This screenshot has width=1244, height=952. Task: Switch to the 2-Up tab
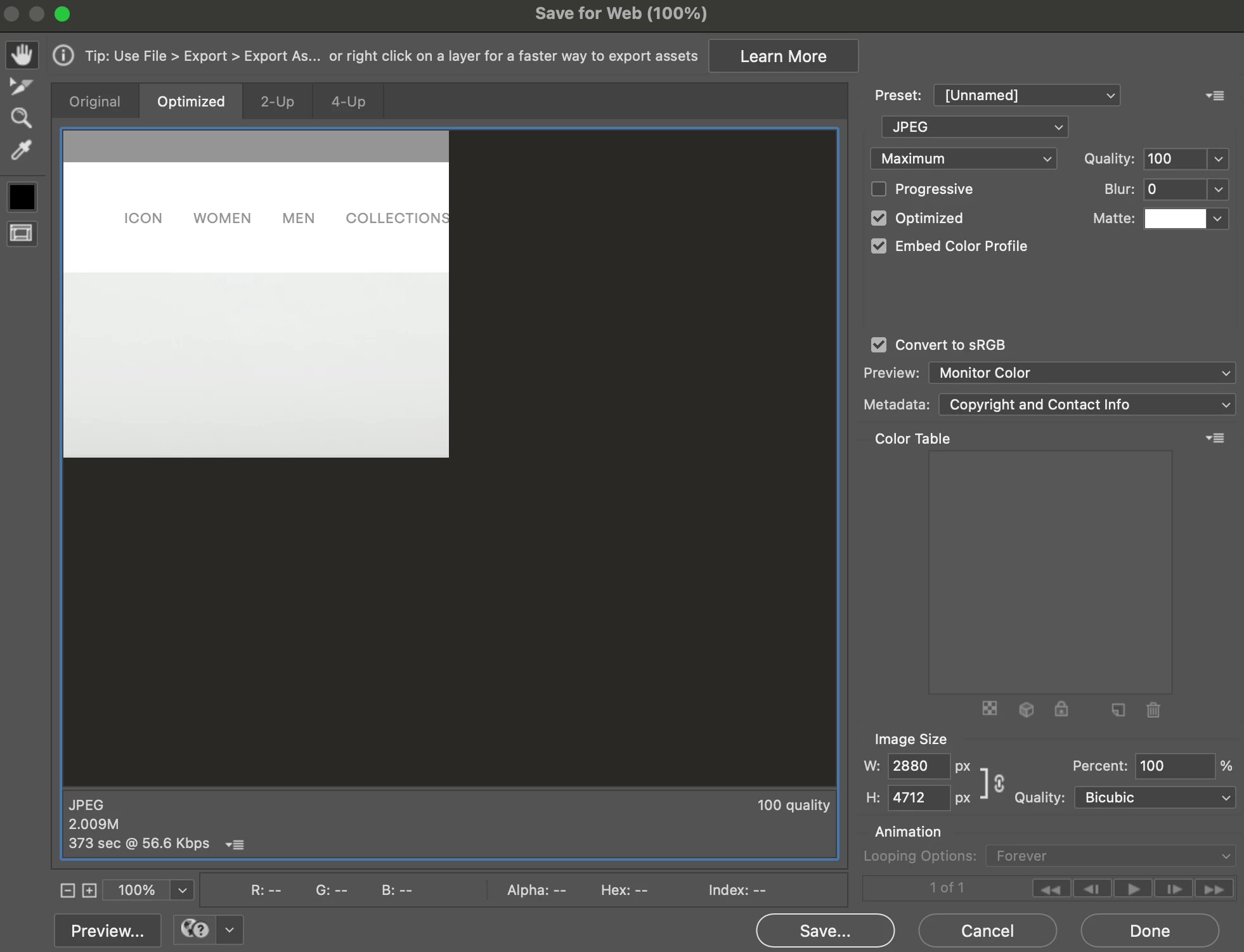click(277, 101)
